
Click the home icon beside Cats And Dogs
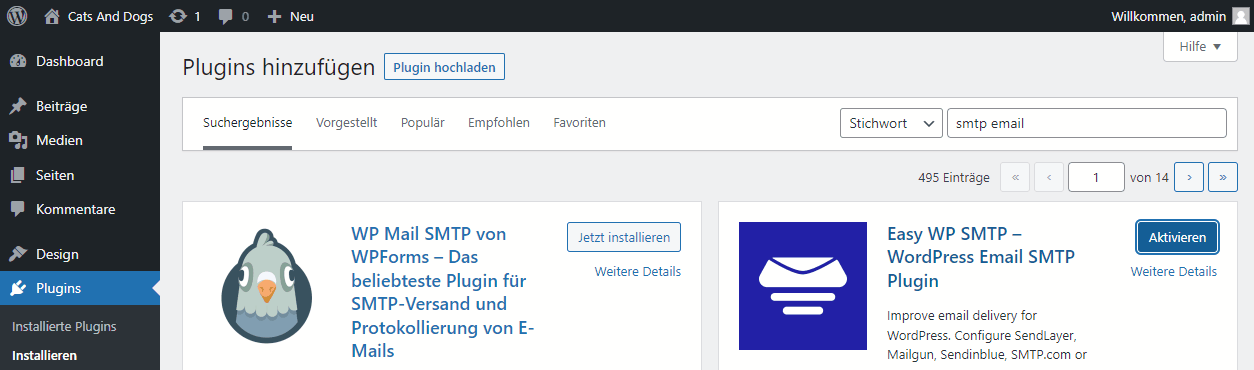click(x=52, y=16)
